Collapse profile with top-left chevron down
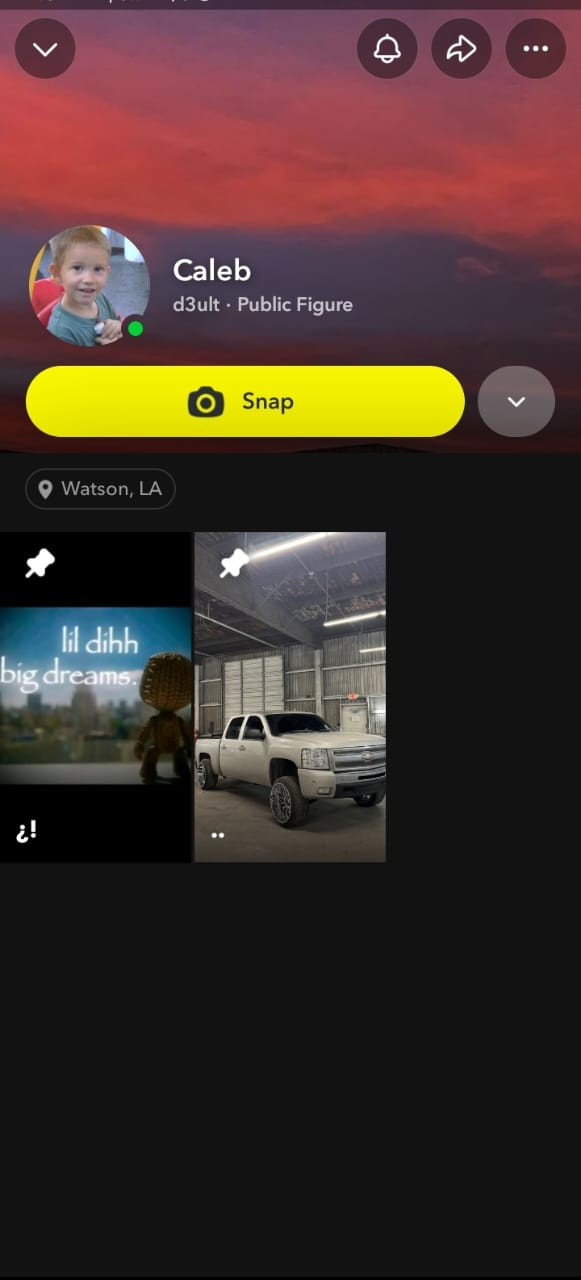The height and width of the screenshot is (1280, 581). (45, 48)
